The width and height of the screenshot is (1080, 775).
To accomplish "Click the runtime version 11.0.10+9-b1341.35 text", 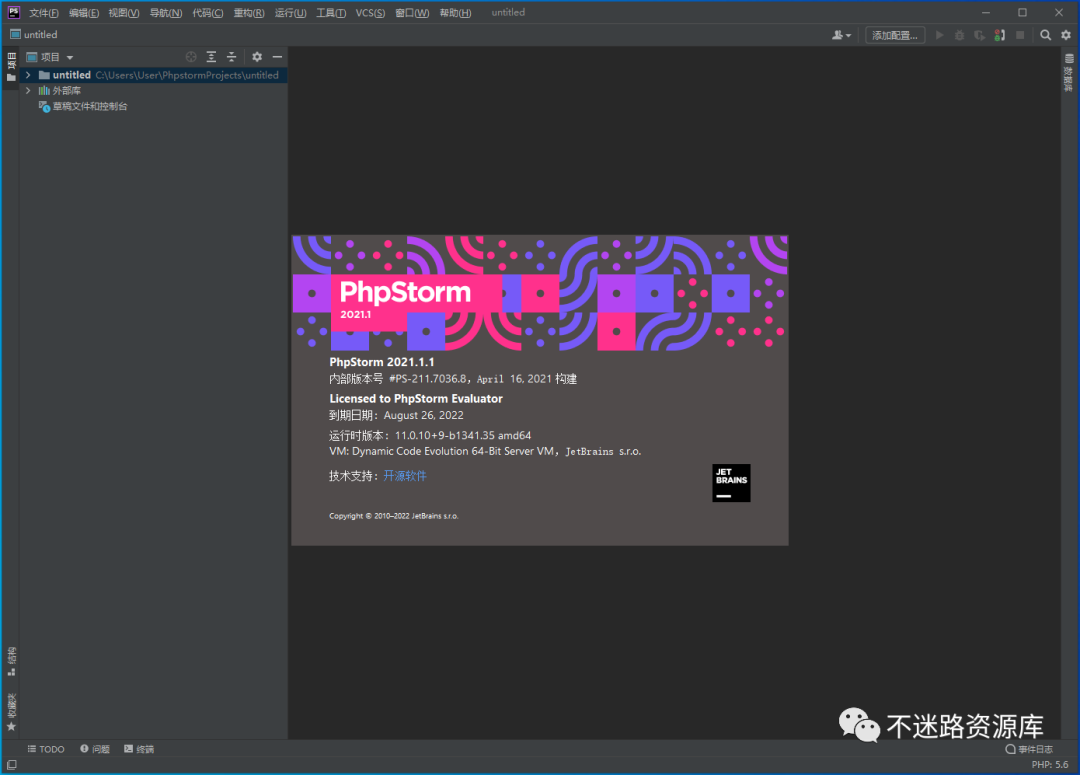I will tap(463, 435).
